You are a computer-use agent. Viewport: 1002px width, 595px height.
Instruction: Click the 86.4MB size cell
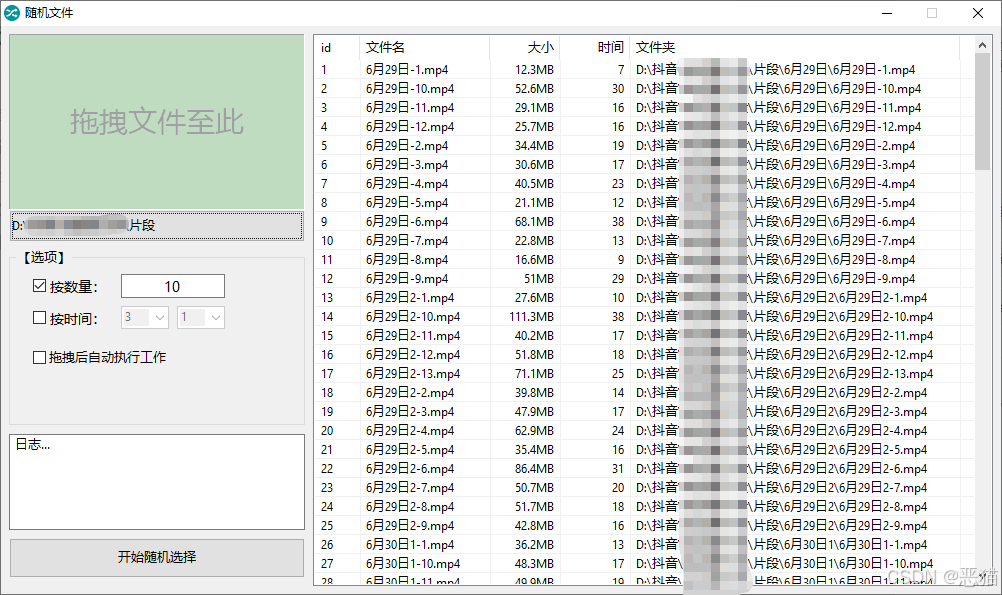tap(534, 469)
